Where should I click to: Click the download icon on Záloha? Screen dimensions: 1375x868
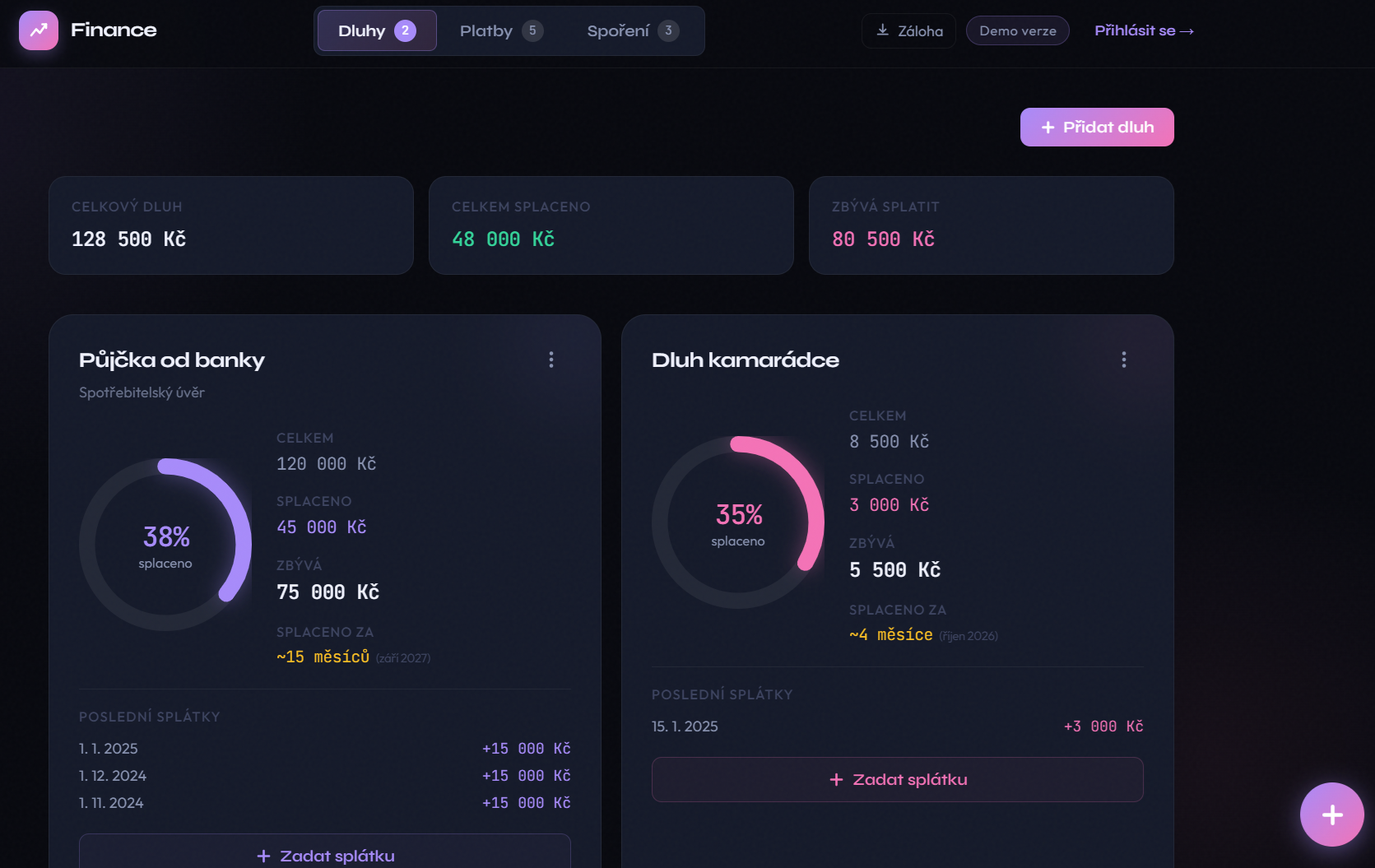883,30
